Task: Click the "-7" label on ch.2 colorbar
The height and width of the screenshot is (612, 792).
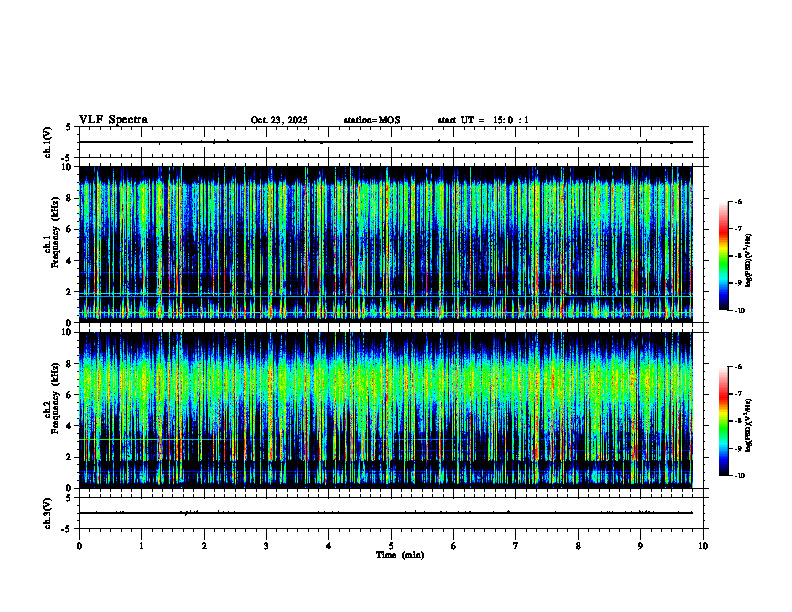Action: (x=737, y=394)
